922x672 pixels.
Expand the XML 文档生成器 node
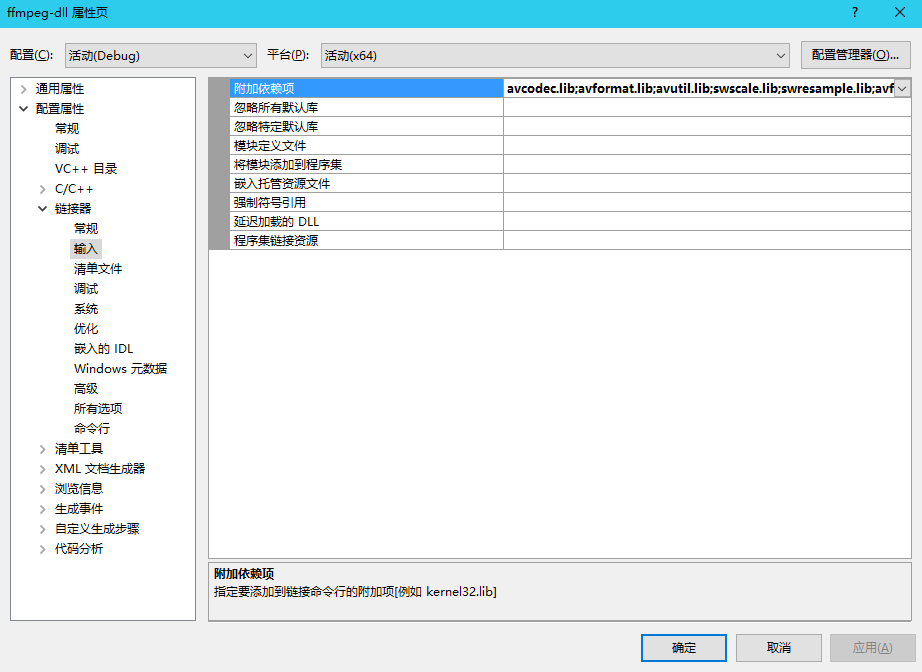pyautogui.click(x=42, y=469)
